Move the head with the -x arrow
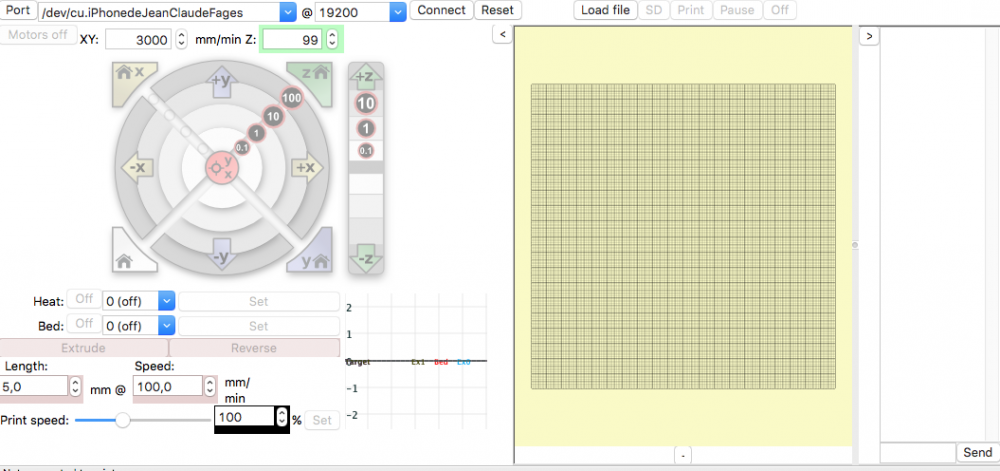 pos(137,168)
